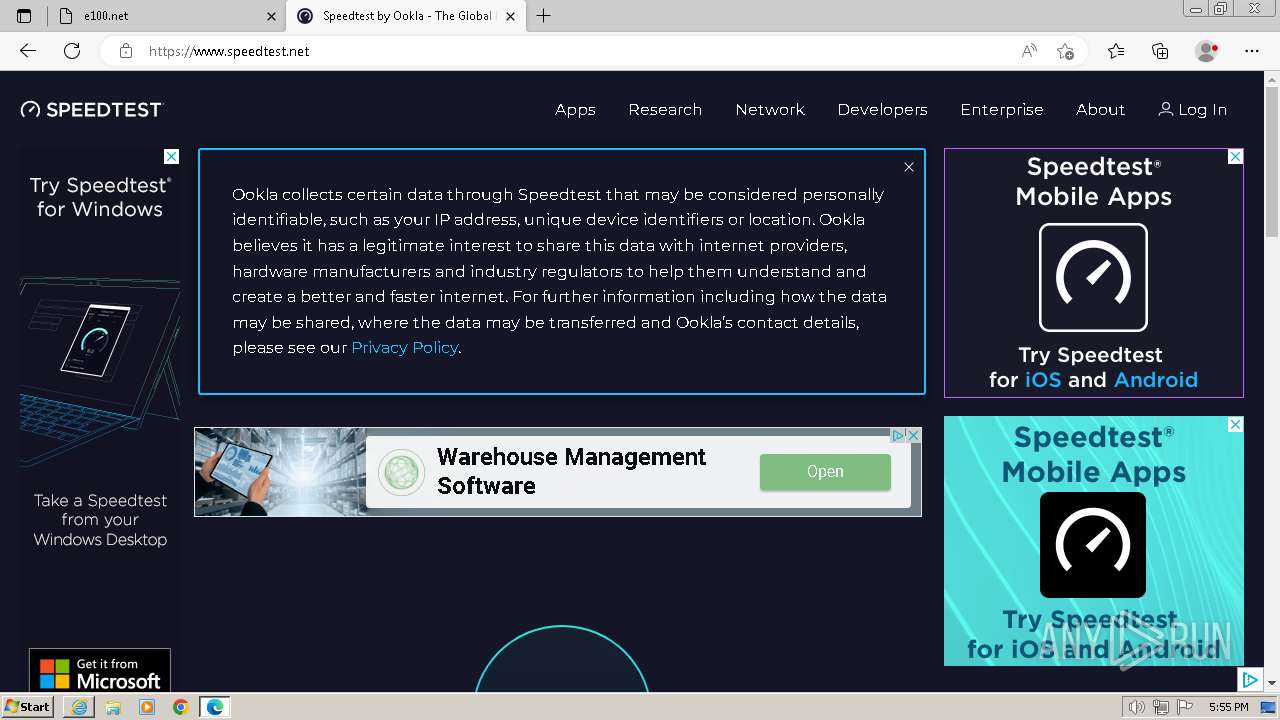Image resolution: width=1280 pixels, height=720 pixels.
Task: Close the Warehouse Management Software ad
Action: (x=913, y=435)
